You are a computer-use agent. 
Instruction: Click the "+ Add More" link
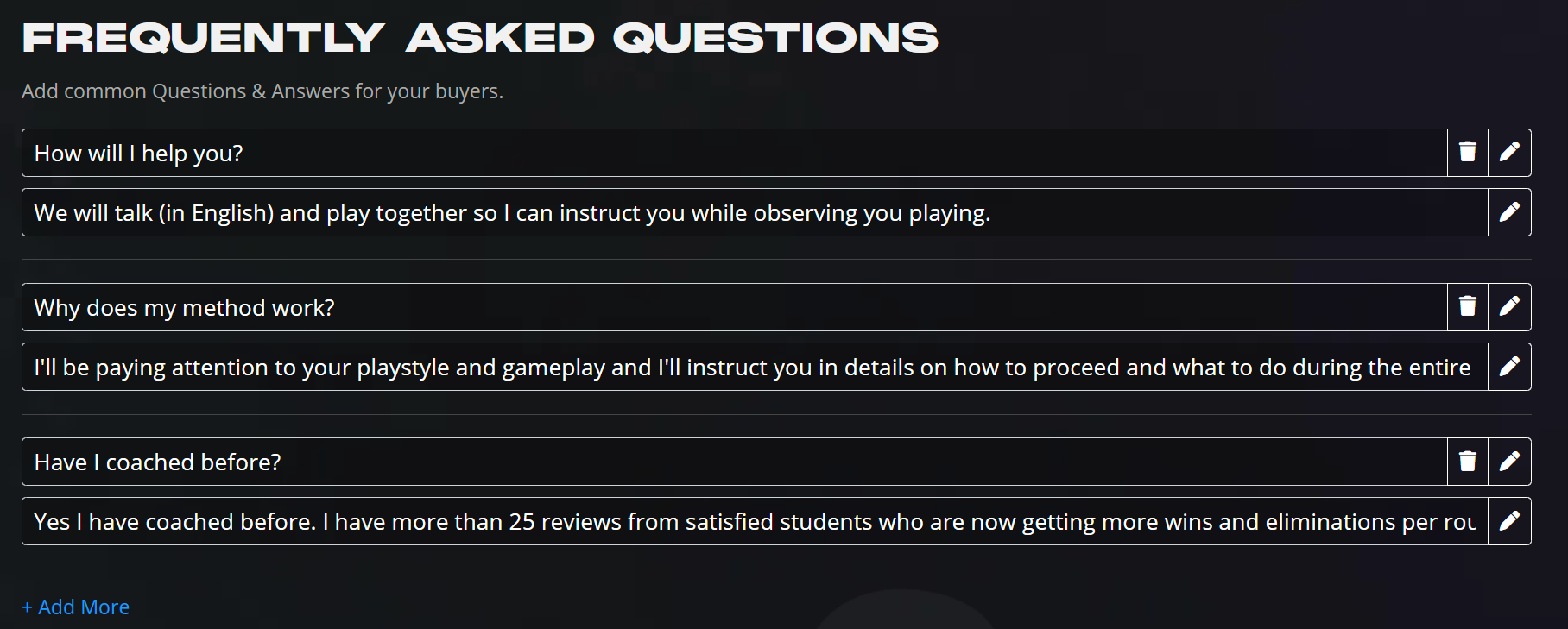(x=76, y=607)
